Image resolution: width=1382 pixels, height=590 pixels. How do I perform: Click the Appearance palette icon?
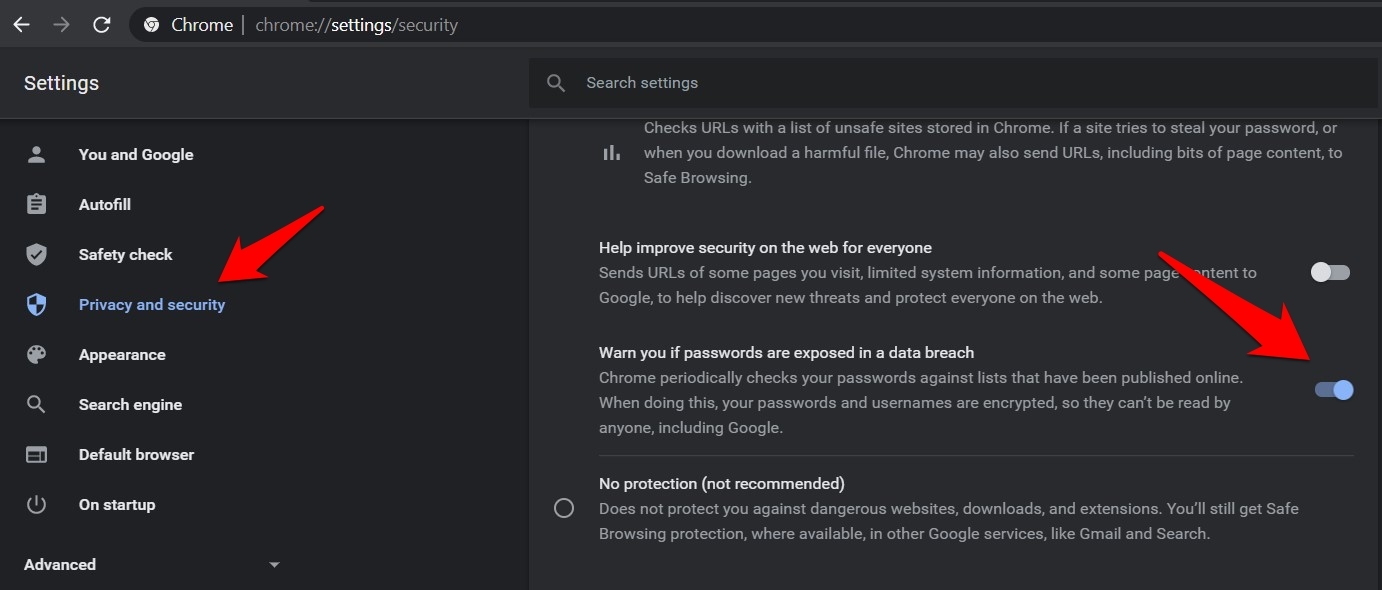37,355
